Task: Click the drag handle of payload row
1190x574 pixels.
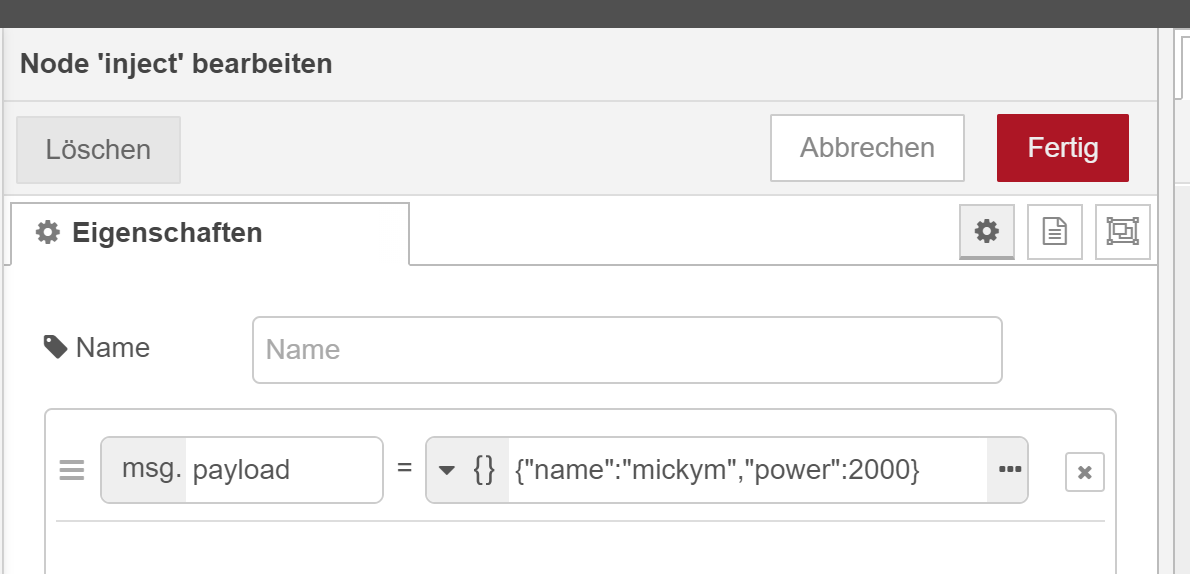Action: 72,471
